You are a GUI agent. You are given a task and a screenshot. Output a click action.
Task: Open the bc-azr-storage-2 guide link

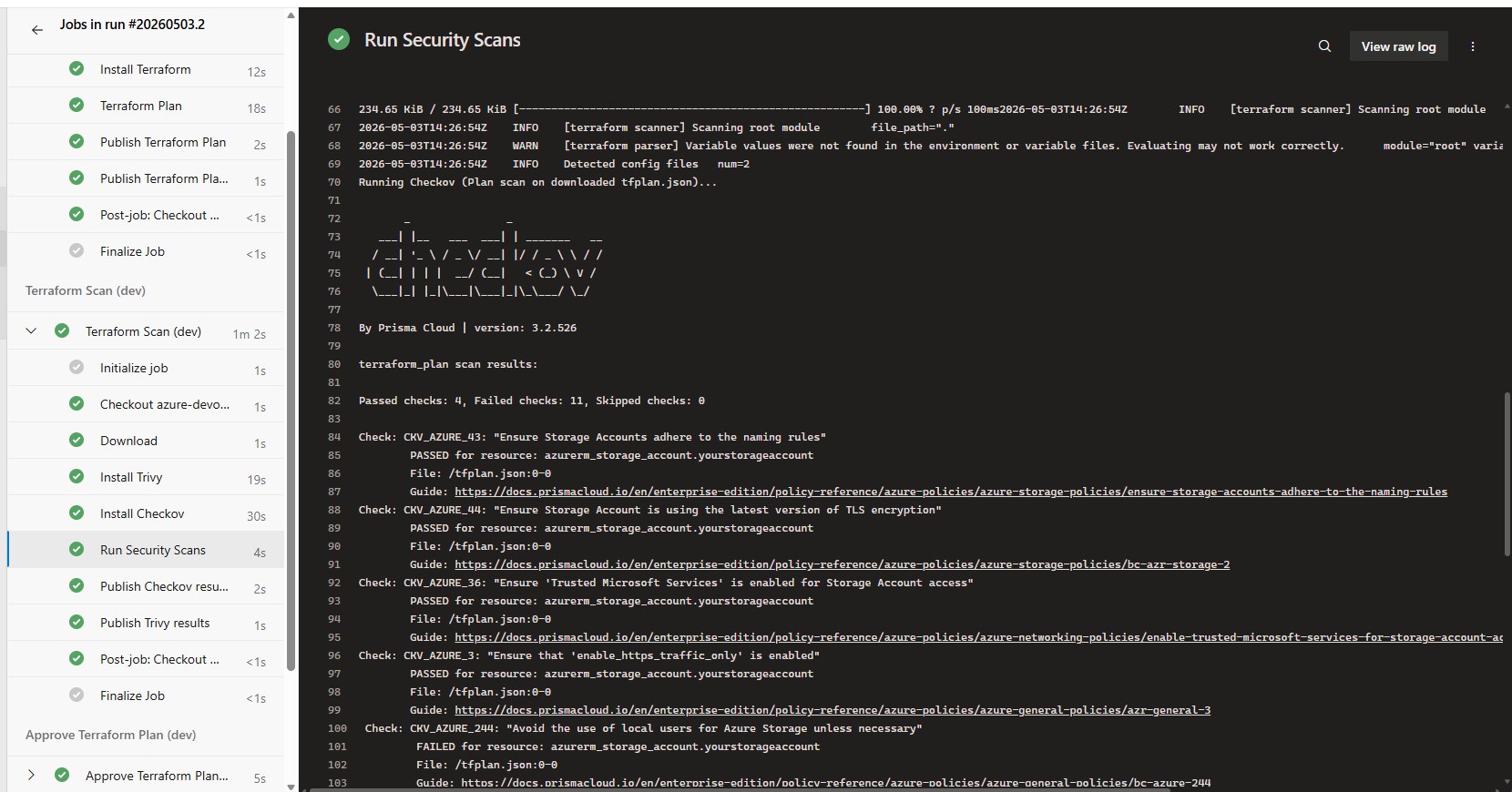[843, 564]
